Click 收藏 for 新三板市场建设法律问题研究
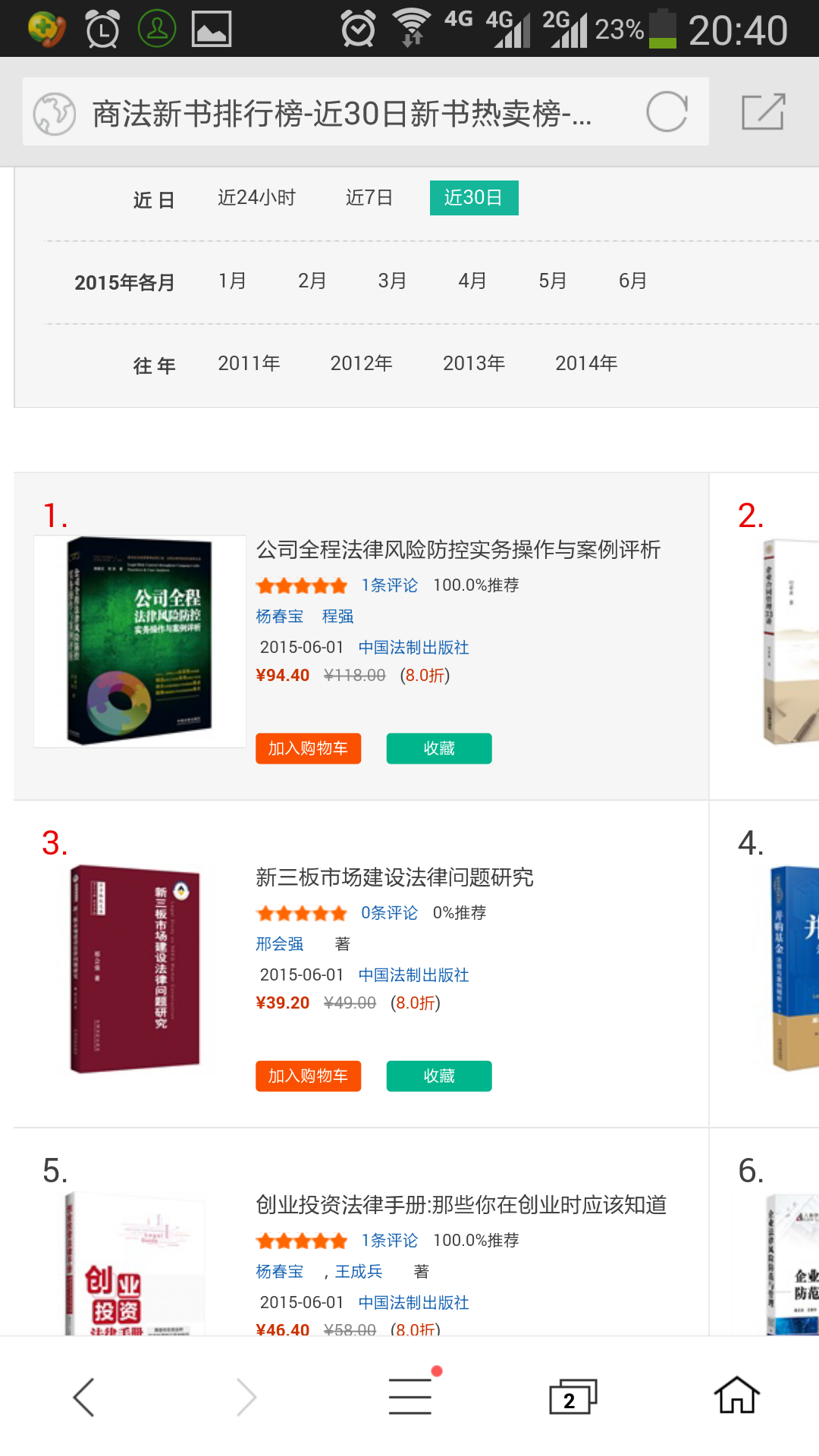This screenshot has width=819, height=1456. pyautogui.click(x=439, y=1076)
